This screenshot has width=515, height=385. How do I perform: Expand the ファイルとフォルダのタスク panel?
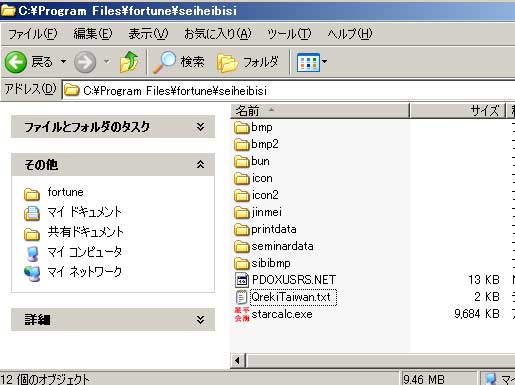pyautogui.click(x=200, y=127)
